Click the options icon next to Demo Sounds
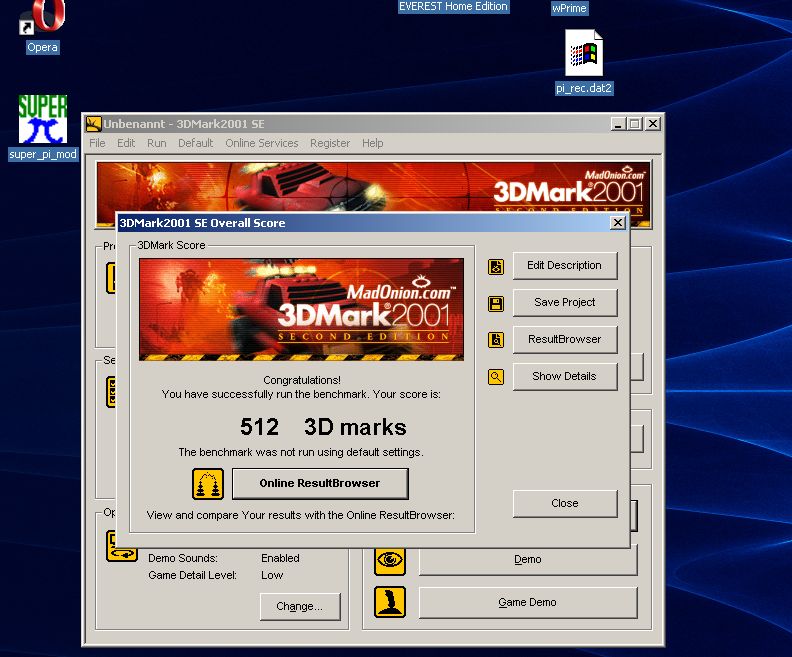Image resolution: width=792 pixels, height=657 pixels. [x=122, y=546]
